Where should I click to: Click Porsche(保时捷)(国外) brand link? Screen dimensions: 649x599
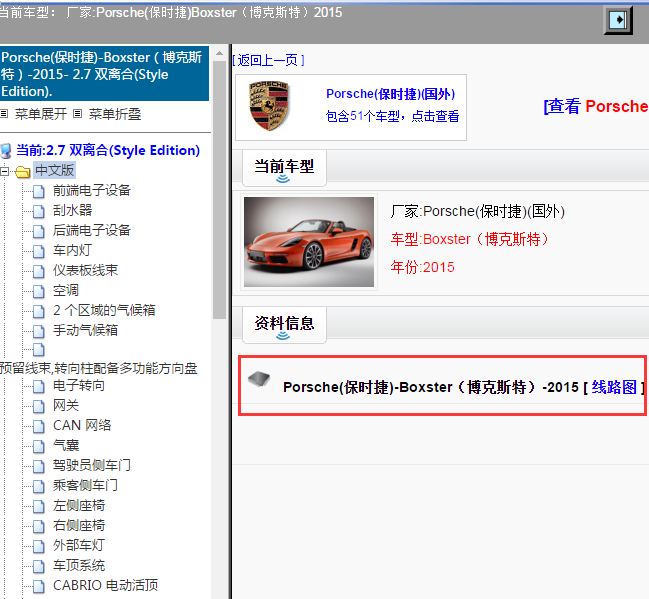tap(391, 94)
